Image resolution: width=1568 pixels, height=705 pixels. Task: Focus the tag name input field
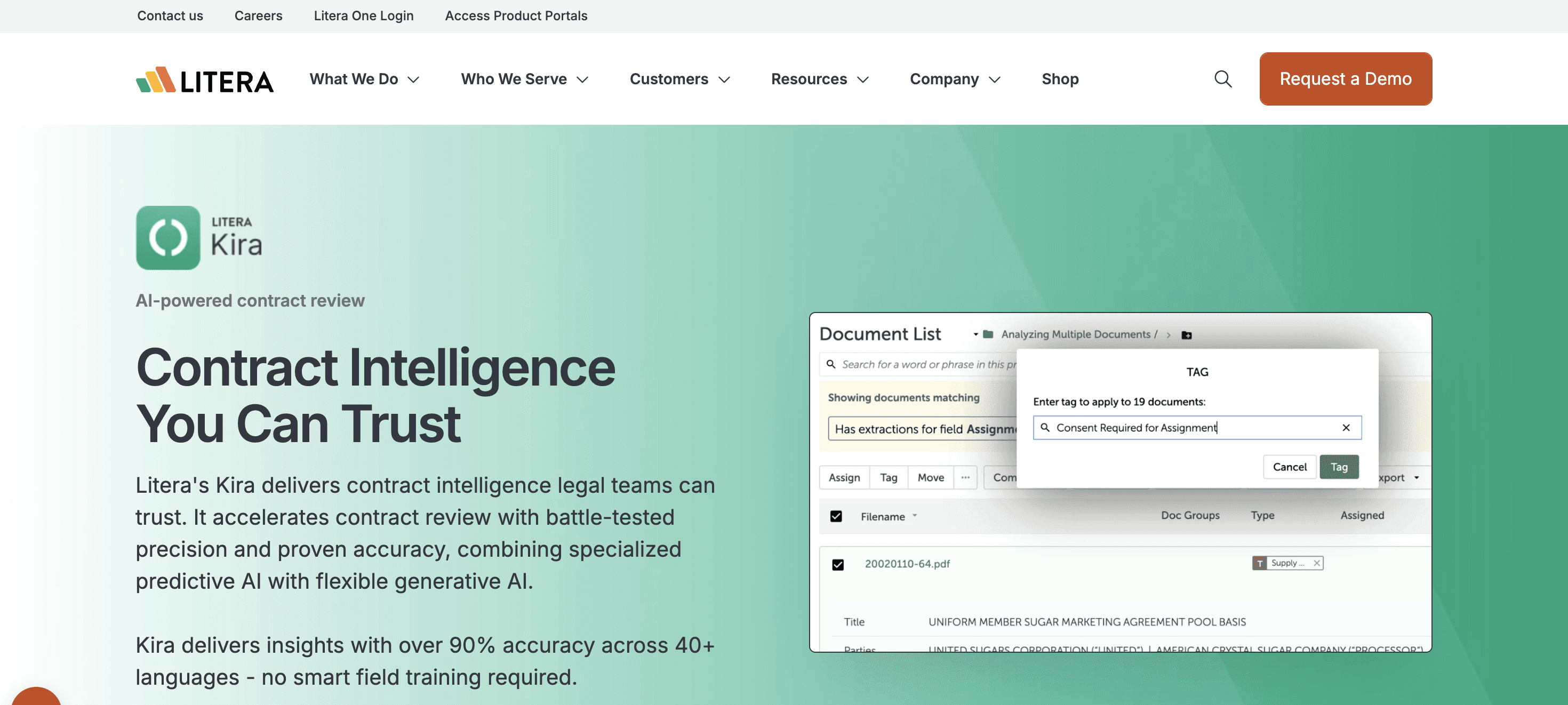[x=1187, y=427]
